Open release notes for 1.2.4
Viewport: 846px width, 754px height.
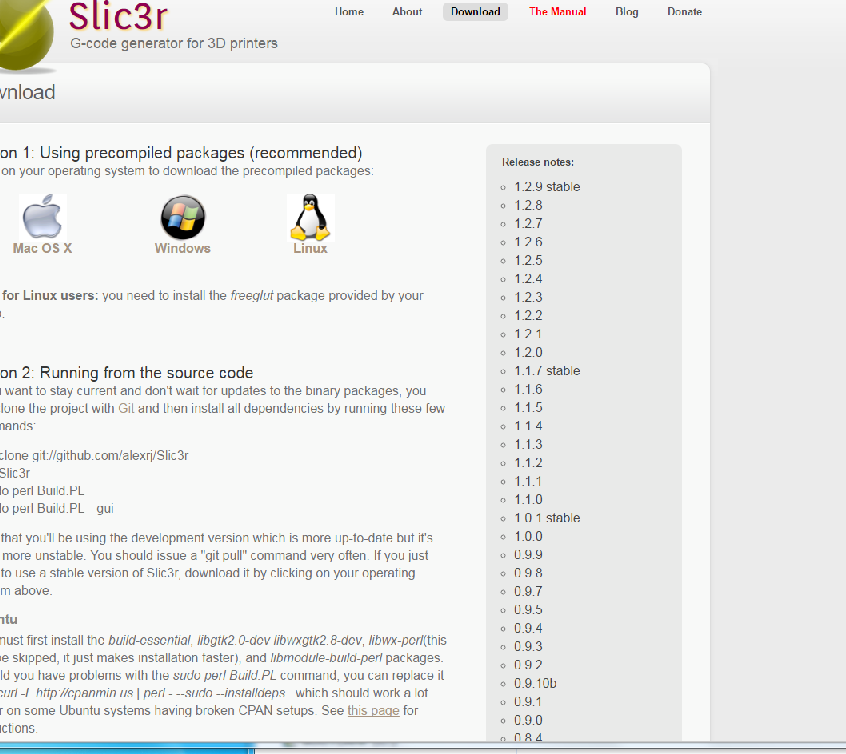point(528,278)
